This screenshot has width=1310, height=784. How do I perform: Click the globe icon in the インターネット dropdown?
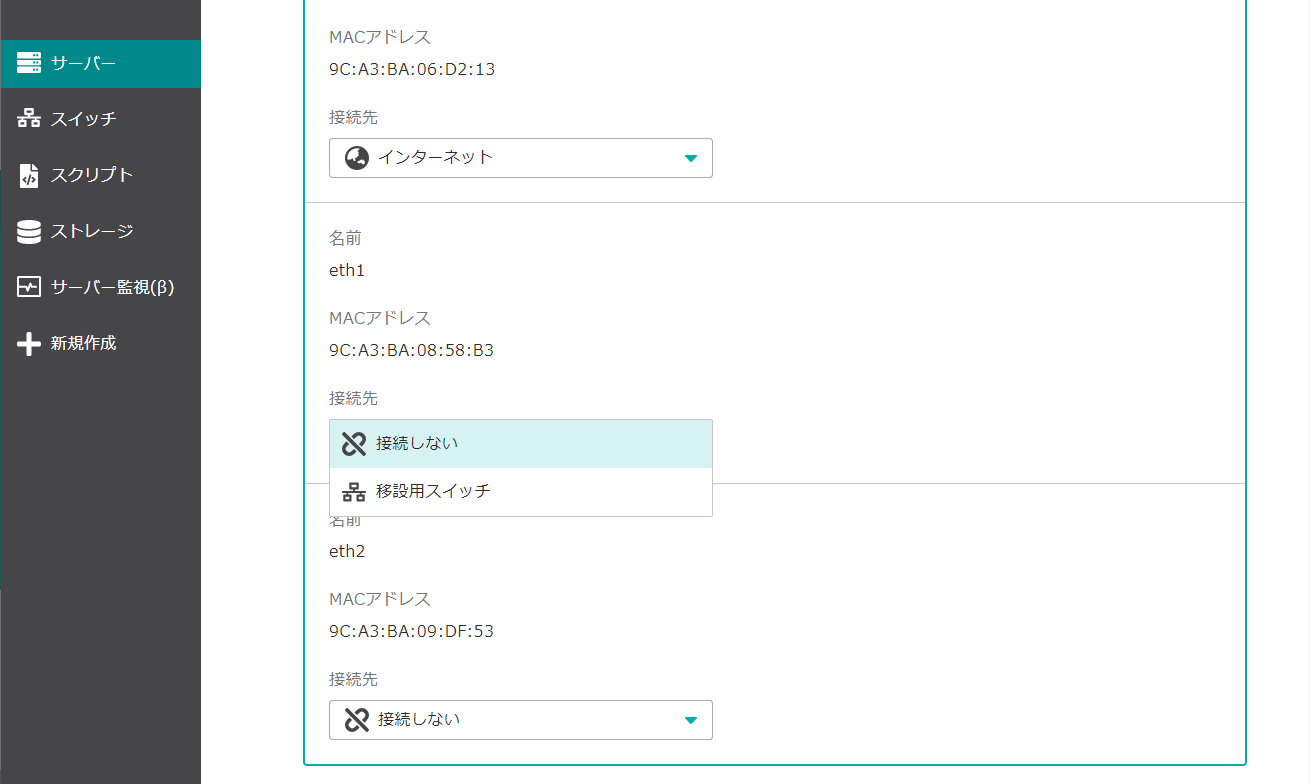click(357, 158)
